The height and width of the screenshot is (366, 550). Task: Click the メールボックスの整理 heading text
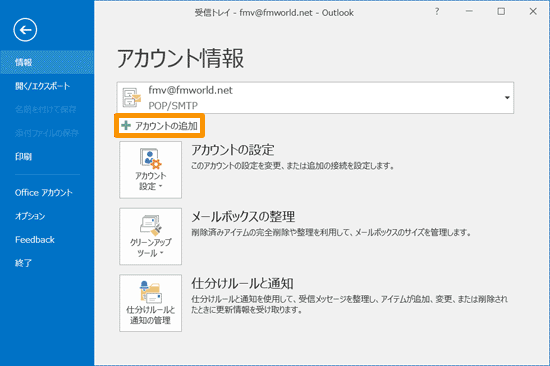(243, 217)
